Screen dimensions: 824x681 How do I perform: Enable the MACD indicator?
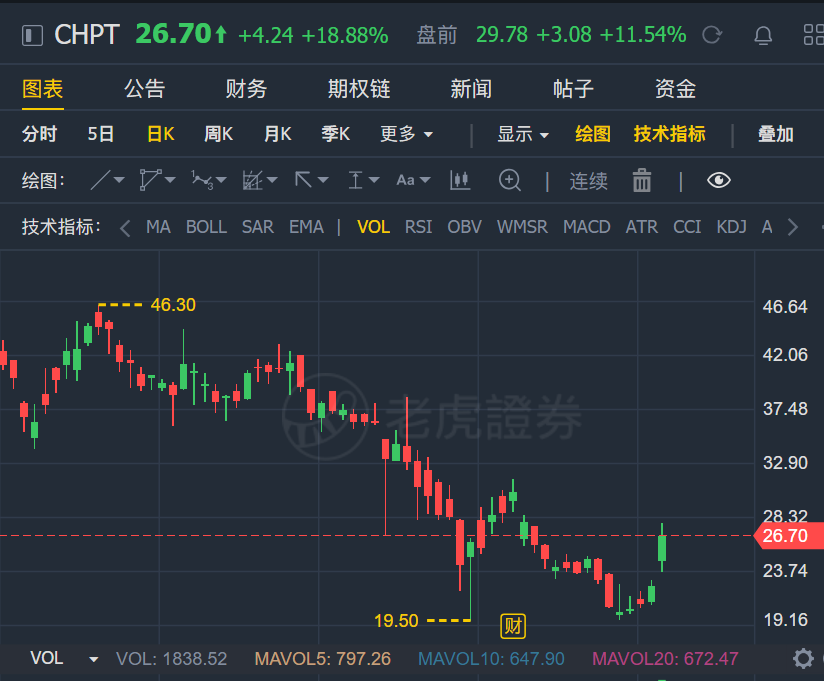click(586, 227)
